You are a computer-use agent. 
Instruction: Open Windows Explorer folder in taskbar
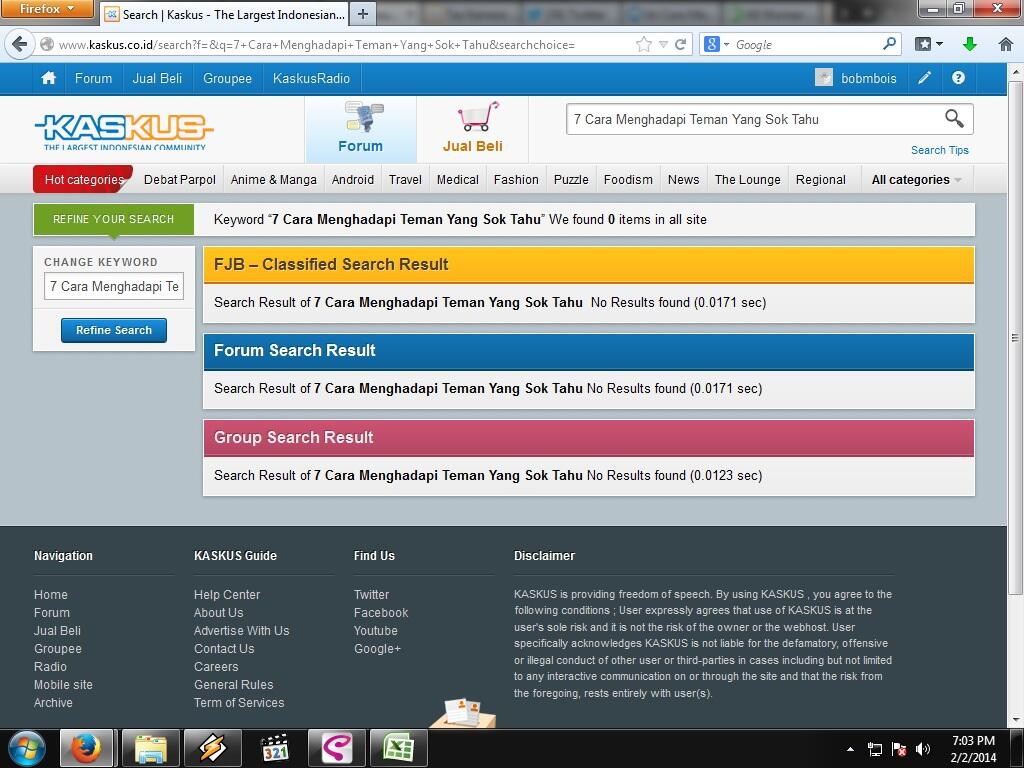tap(151, 748)
